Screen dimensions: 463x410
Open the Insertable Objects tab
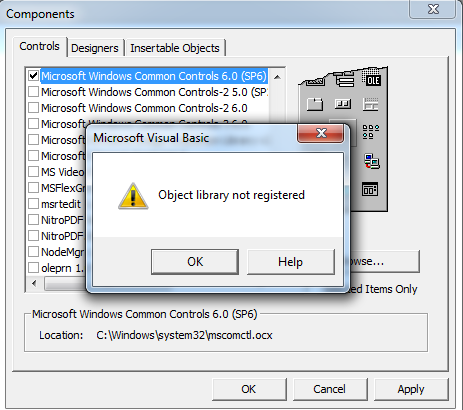click(x=175, y=48)
